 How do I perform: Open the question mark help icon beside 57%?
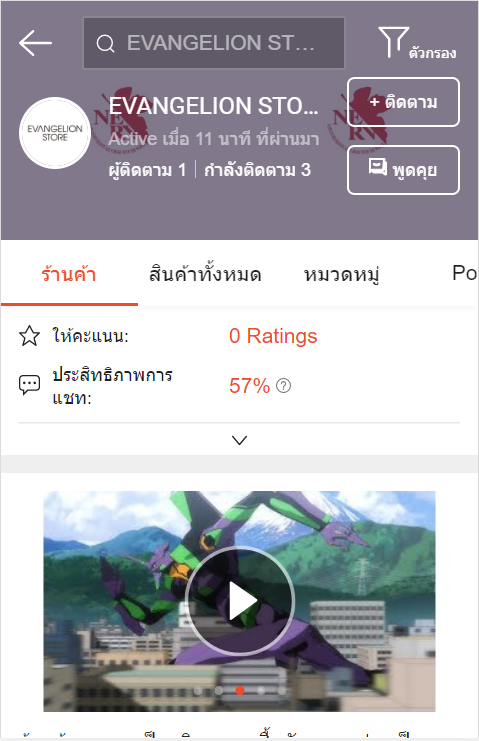pyautogui.click(x=283, y=386)
